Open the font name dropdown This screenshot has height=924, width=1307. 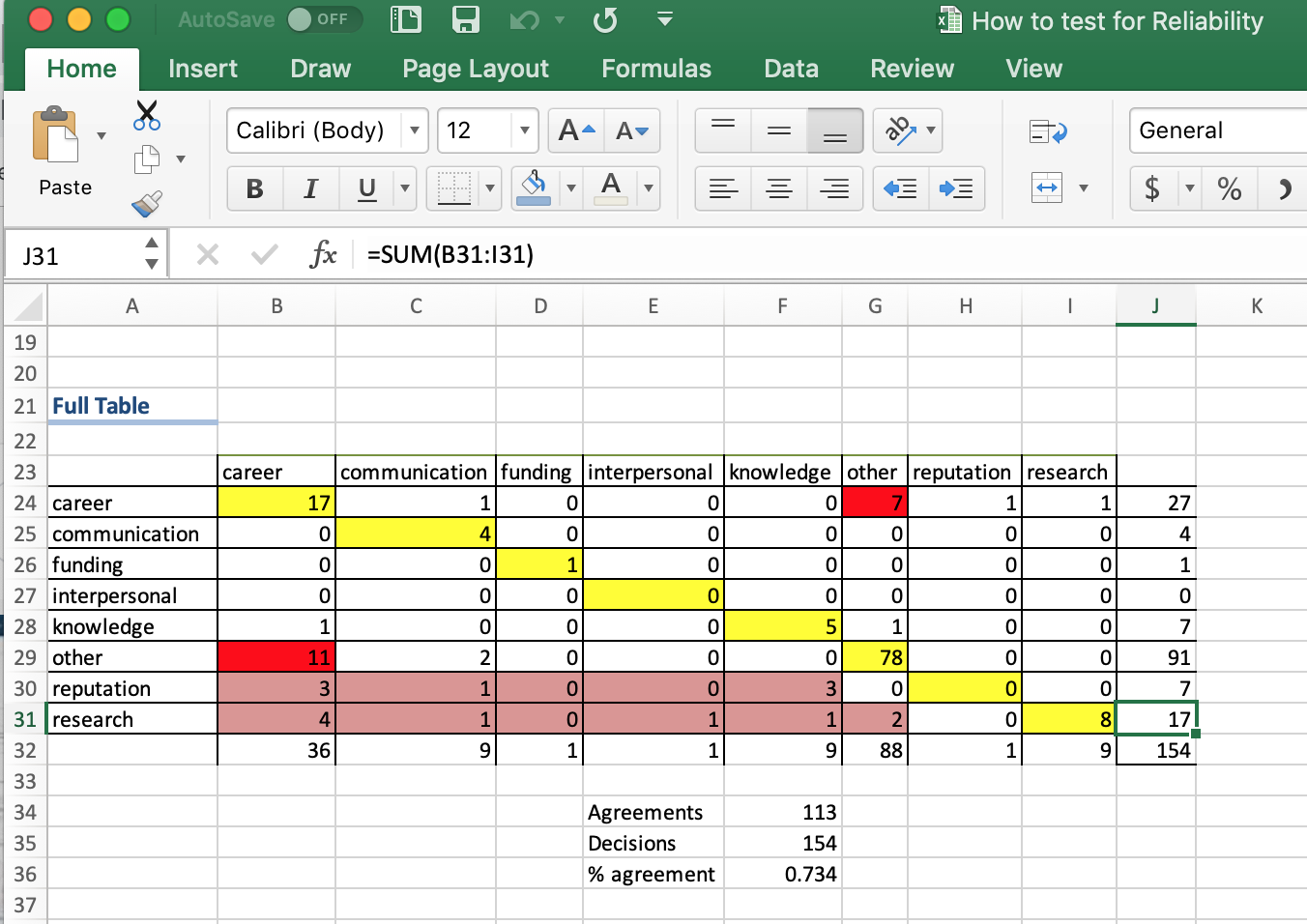tap(415, 130)
